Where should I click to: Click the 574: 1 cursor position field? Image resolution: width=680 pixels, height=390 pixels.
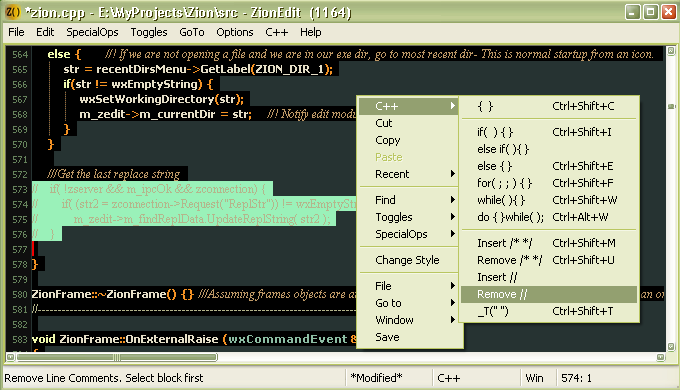pos(576,378)
